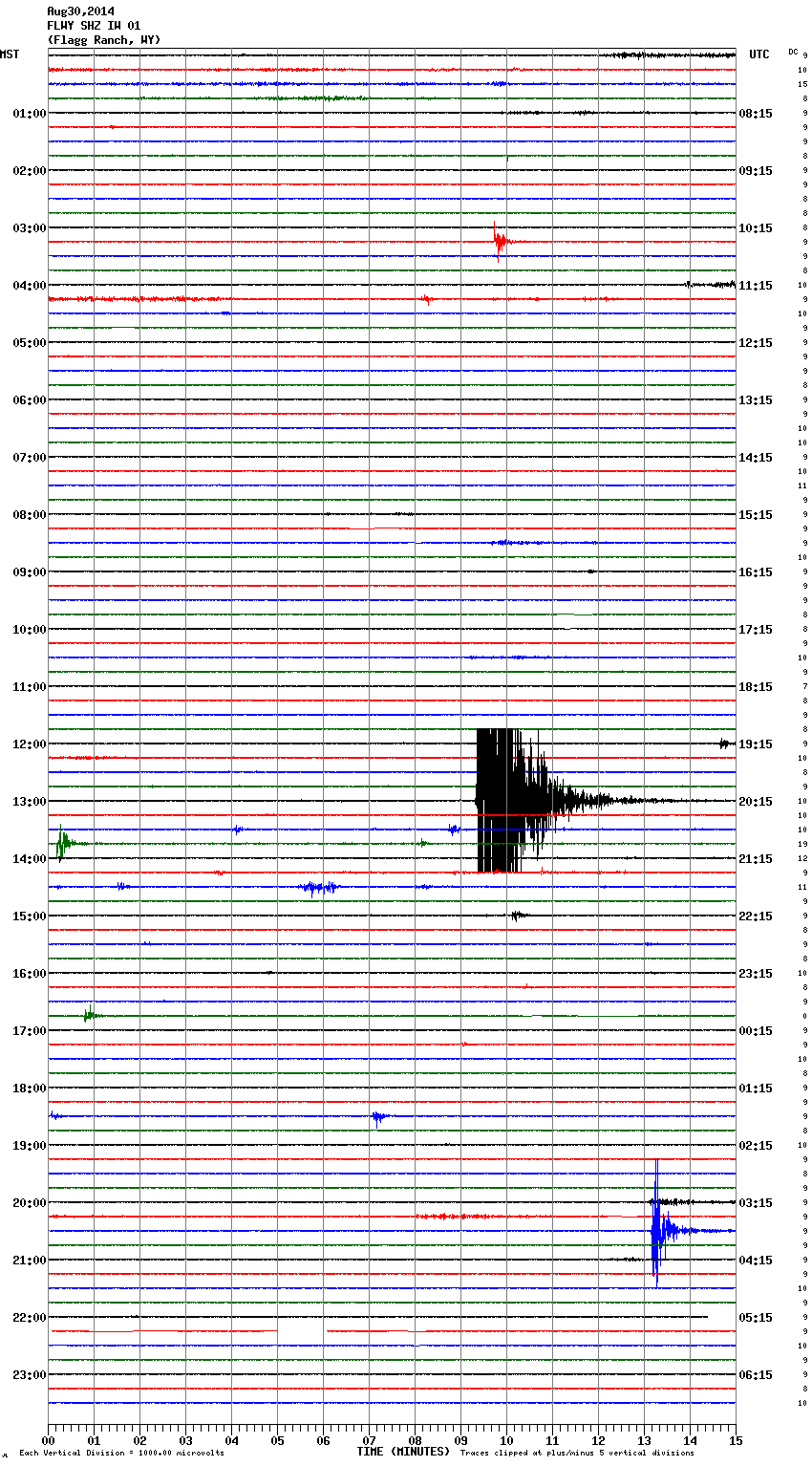812x1466 pixels.
Task: Click the 19:15 UTC time label
Action: [756, 744]
